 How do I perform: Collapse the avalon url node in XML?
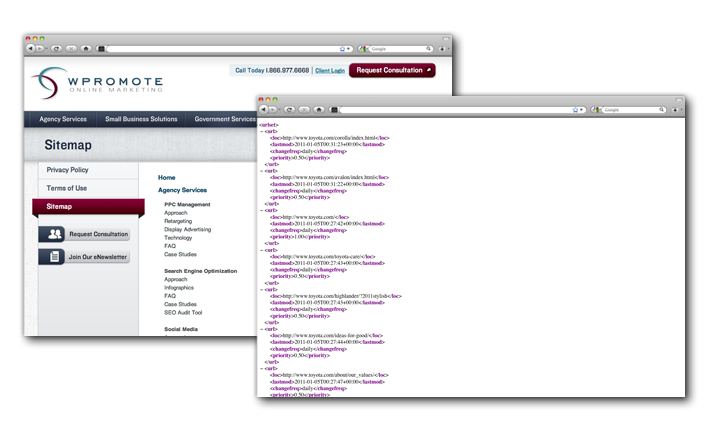tap(261, 171)
